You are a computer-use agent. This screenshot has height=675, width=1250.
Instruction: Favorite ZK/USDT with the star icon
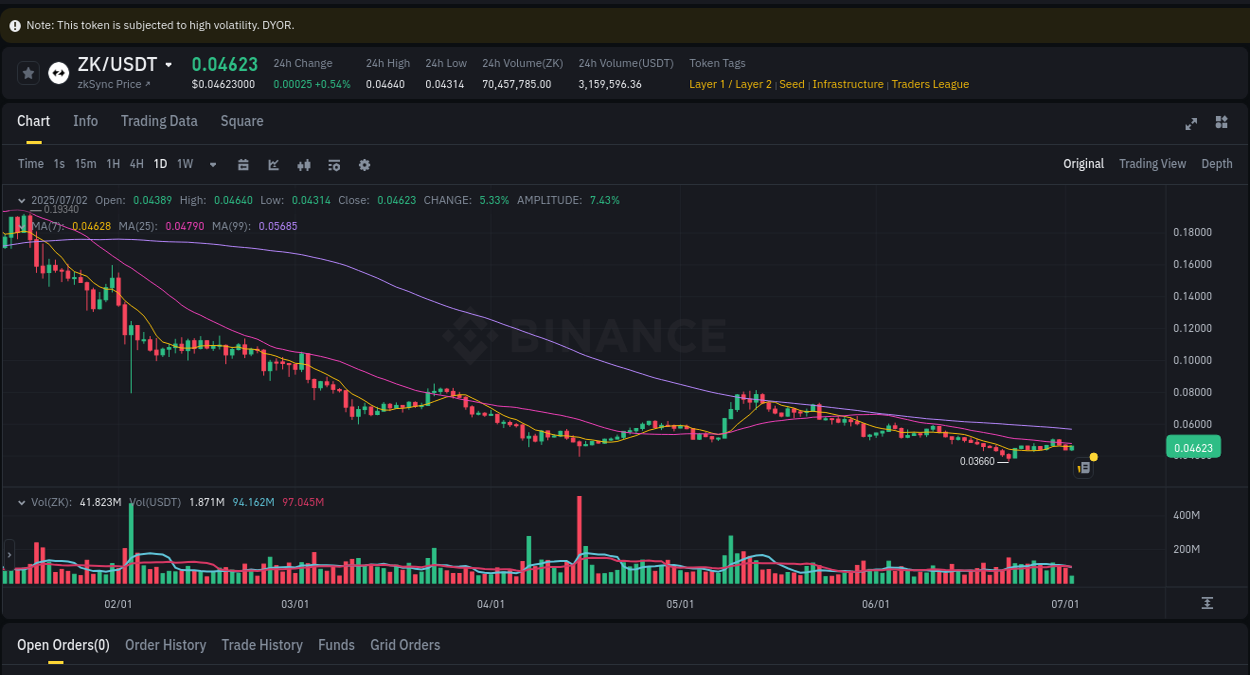(28, 72)
